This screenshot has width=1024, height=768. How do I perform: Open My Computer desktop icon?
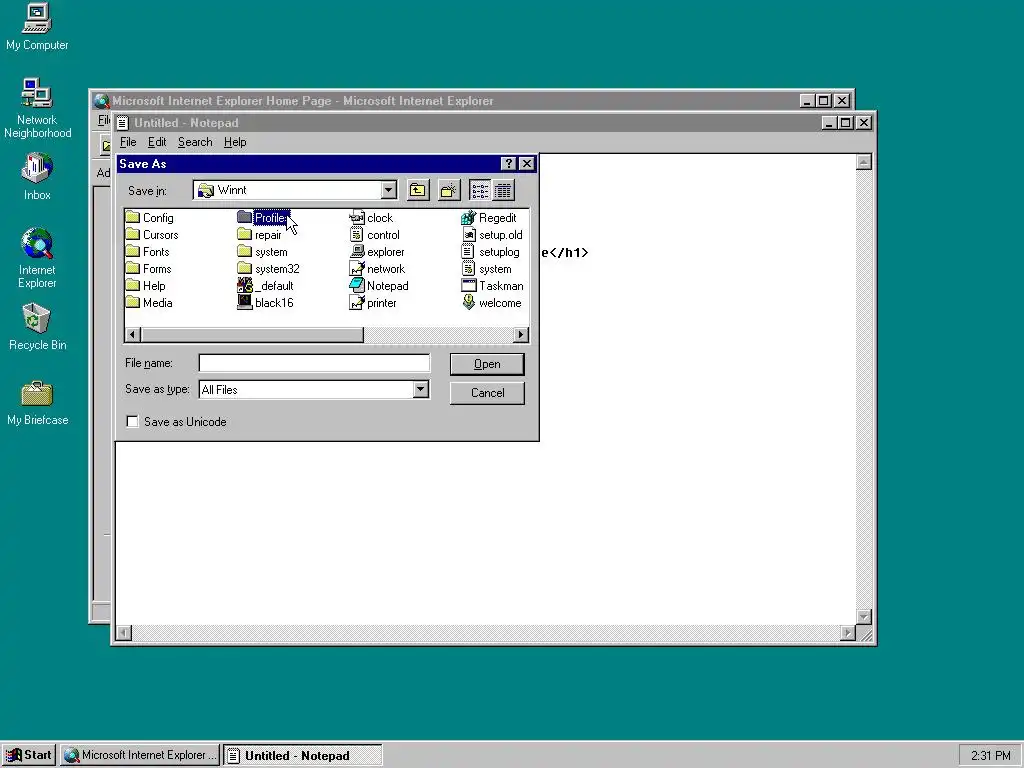coord(37,27)
